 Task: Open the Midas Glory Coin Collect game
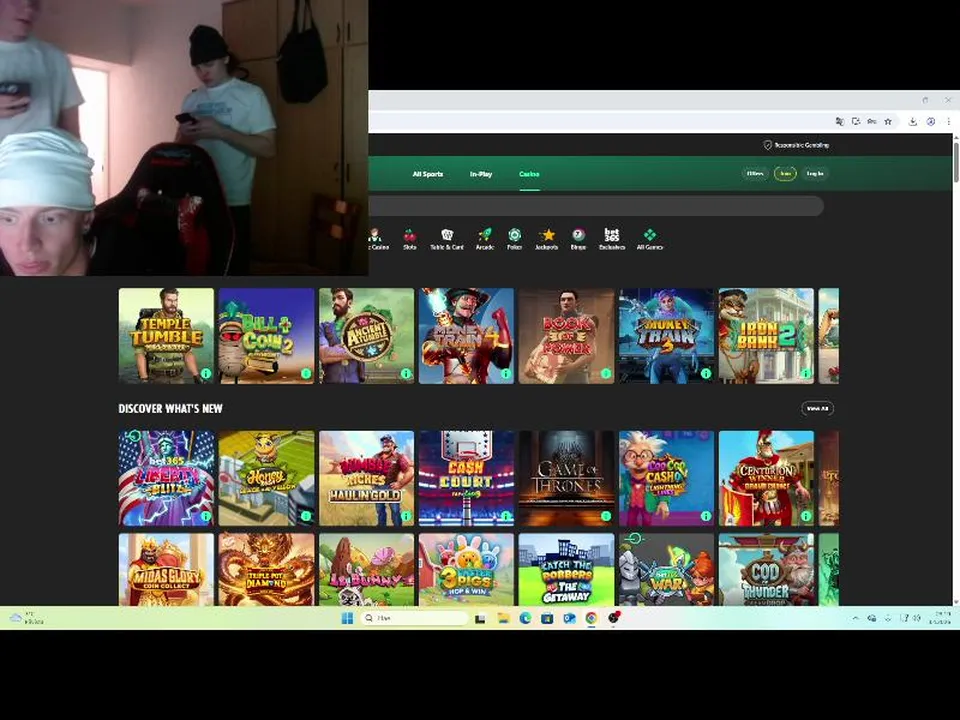pos(166,569)
